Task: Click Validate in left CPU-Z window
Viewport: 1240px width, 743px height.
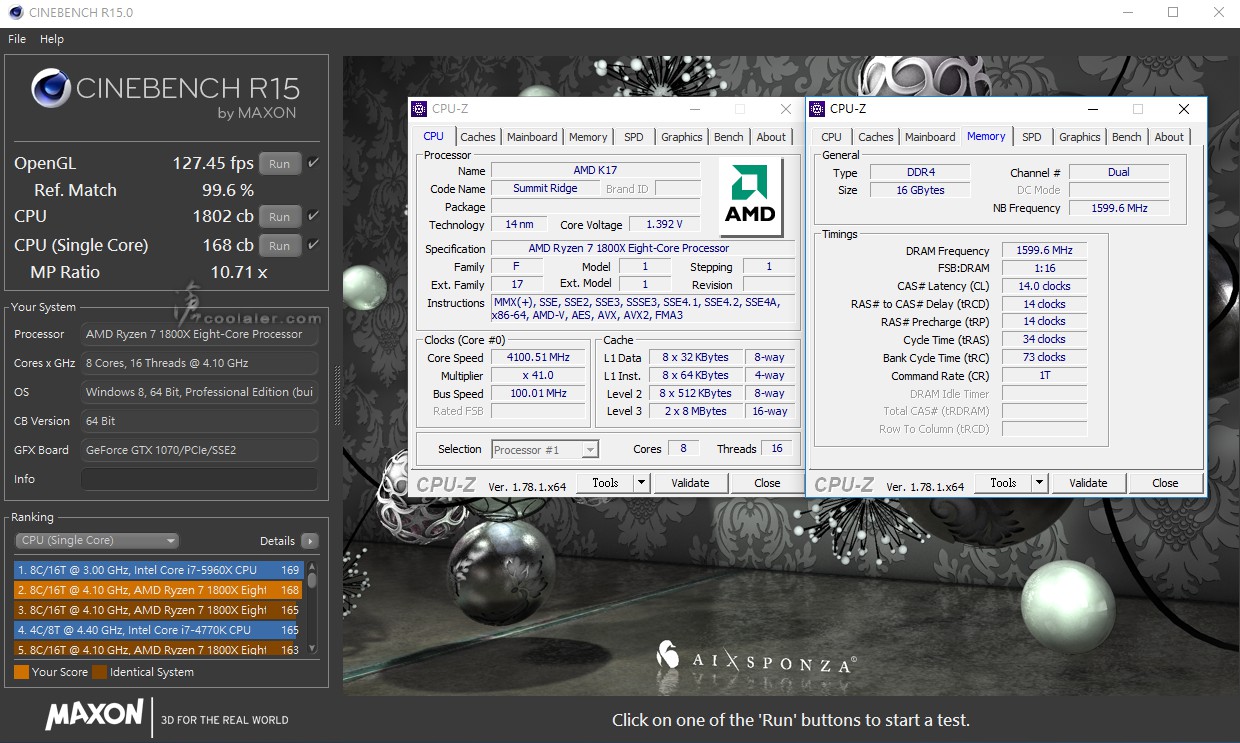Action: click(690, 483)
